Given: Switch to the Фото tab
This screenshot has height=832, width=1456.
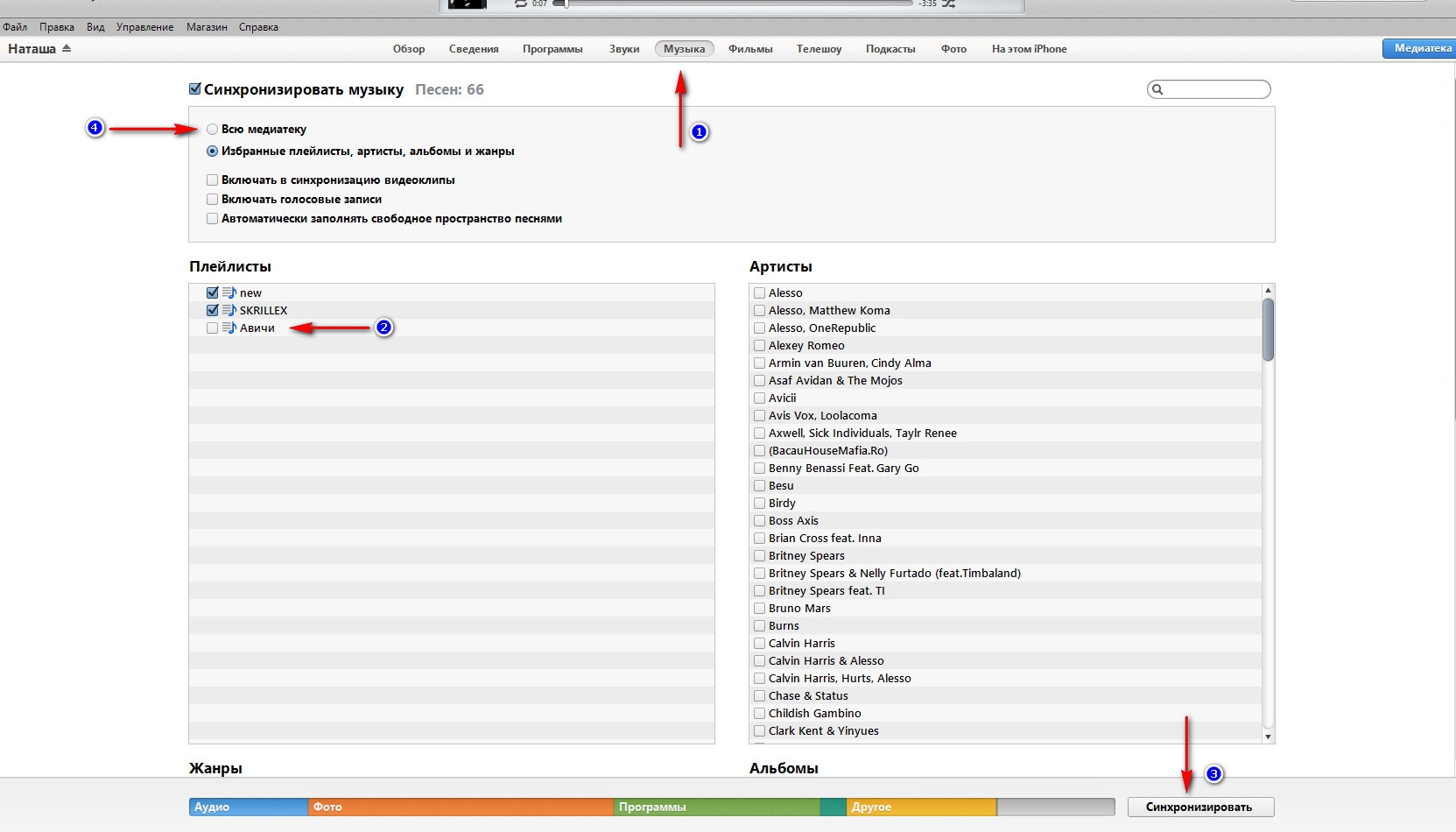Looking at the screenshot, I should [x=953, y=49].
